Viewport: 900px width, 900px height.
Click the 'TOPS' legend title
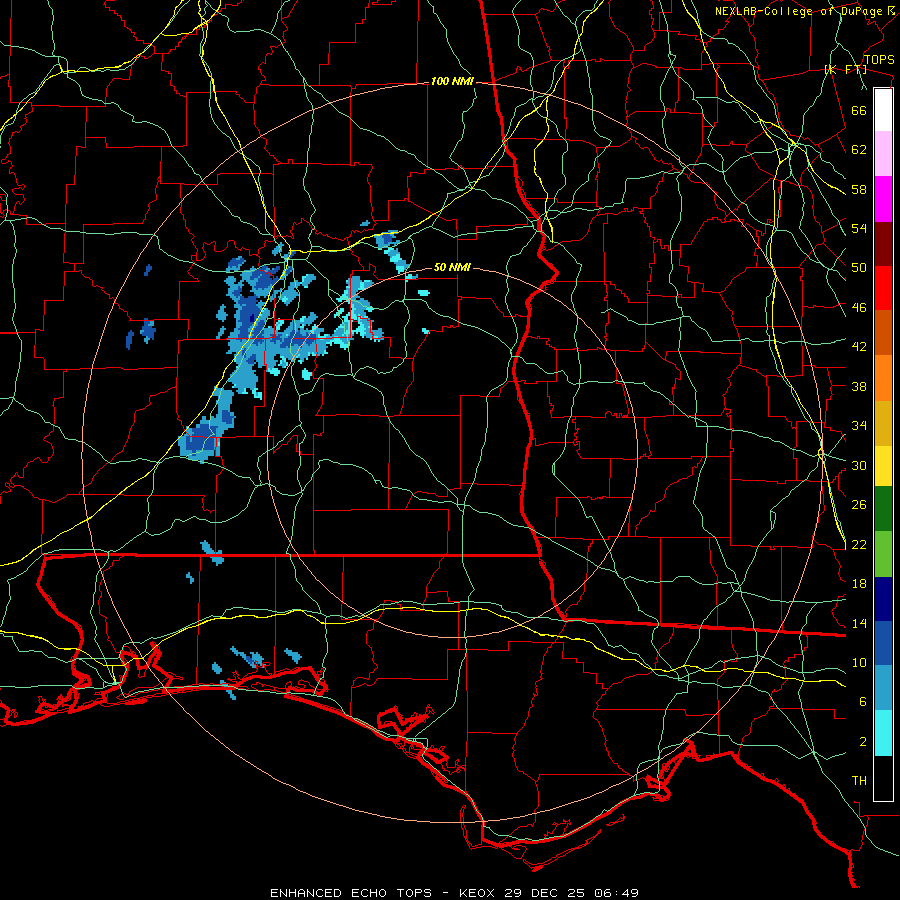(x=879, y=60)
